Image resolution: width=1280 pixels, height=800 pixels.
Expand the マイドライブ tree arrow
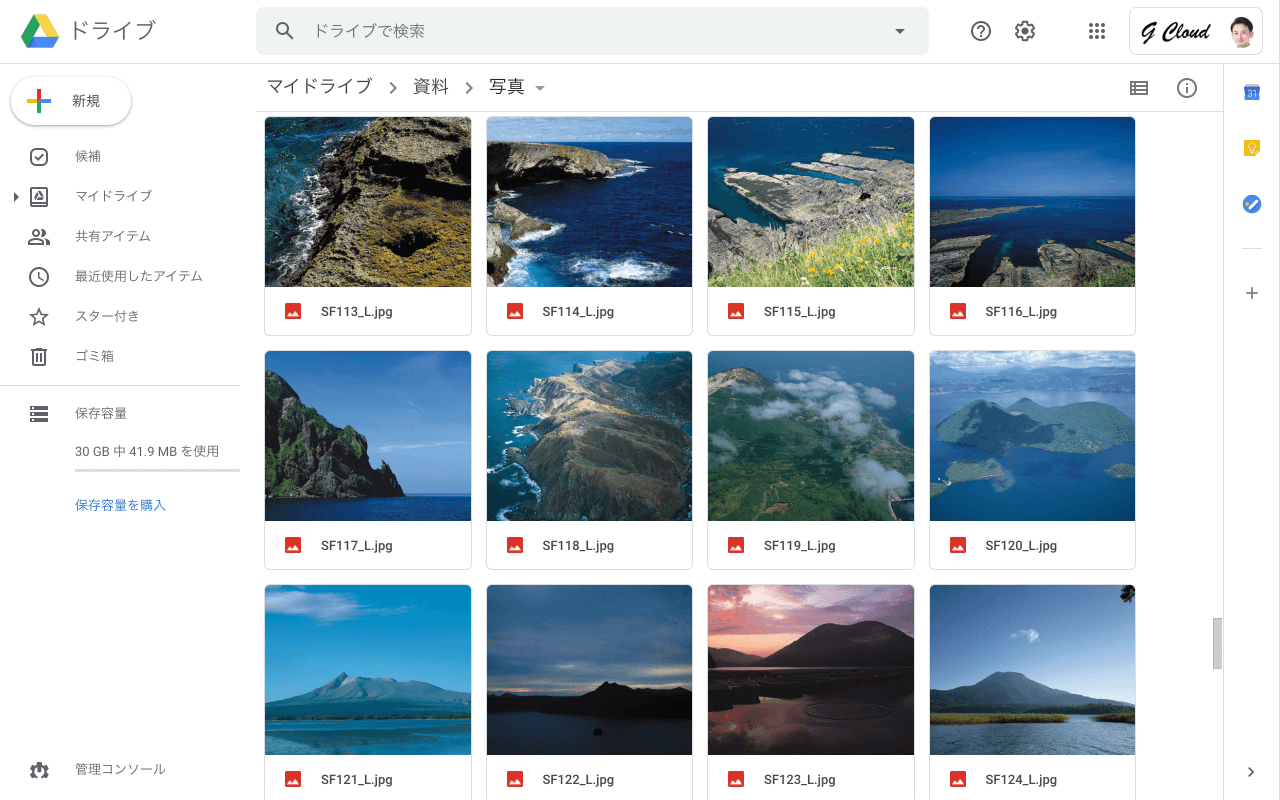point(16,196)
